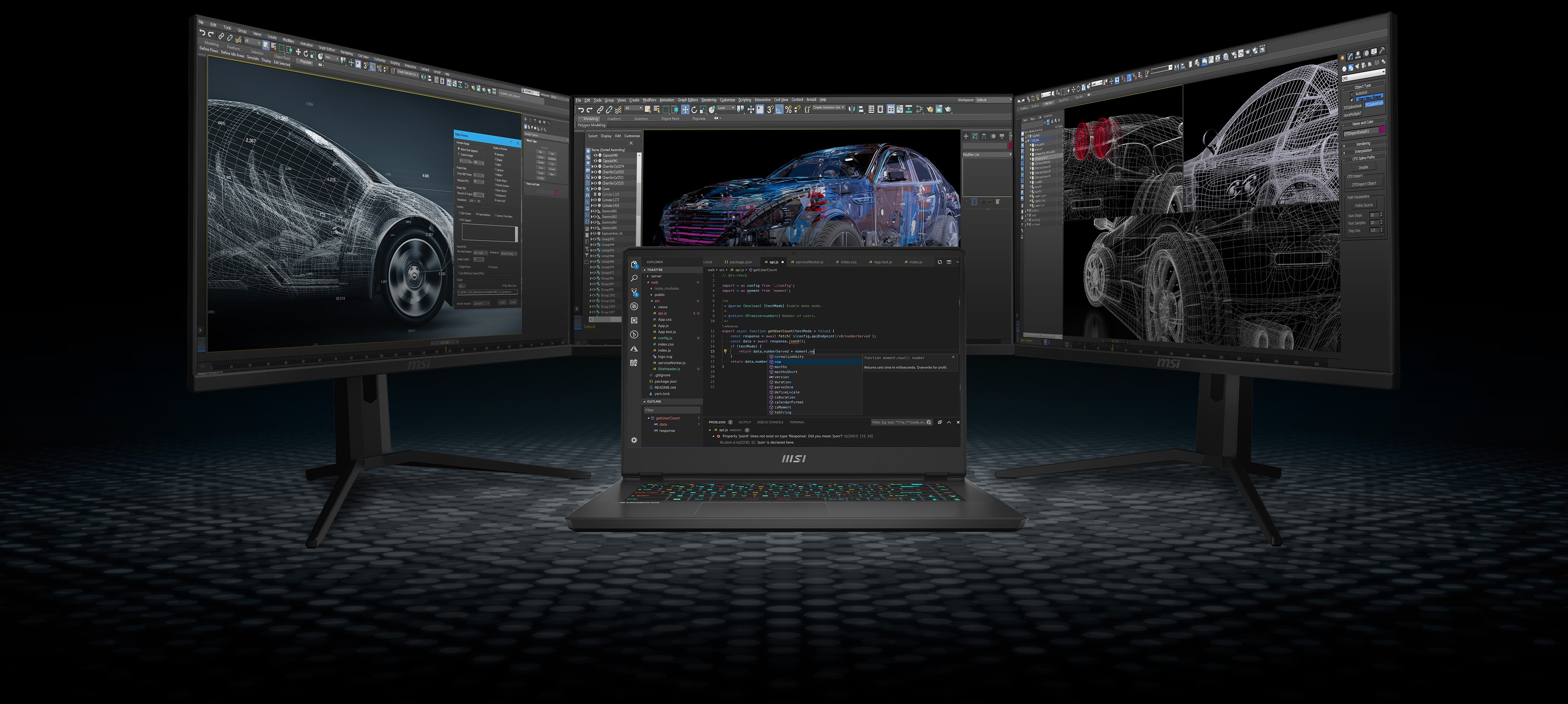Click Open Changes icon in VS Code tab bar

click(940, 262)
